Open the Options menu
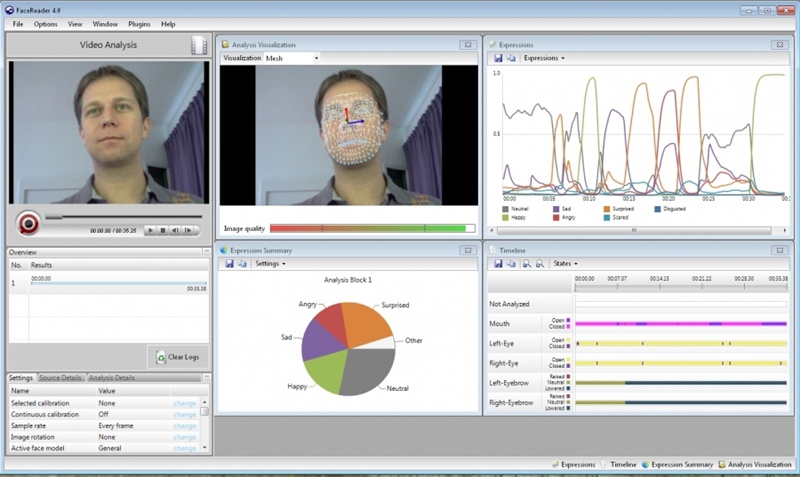The image size is (800, 477). tap(45, 24)
